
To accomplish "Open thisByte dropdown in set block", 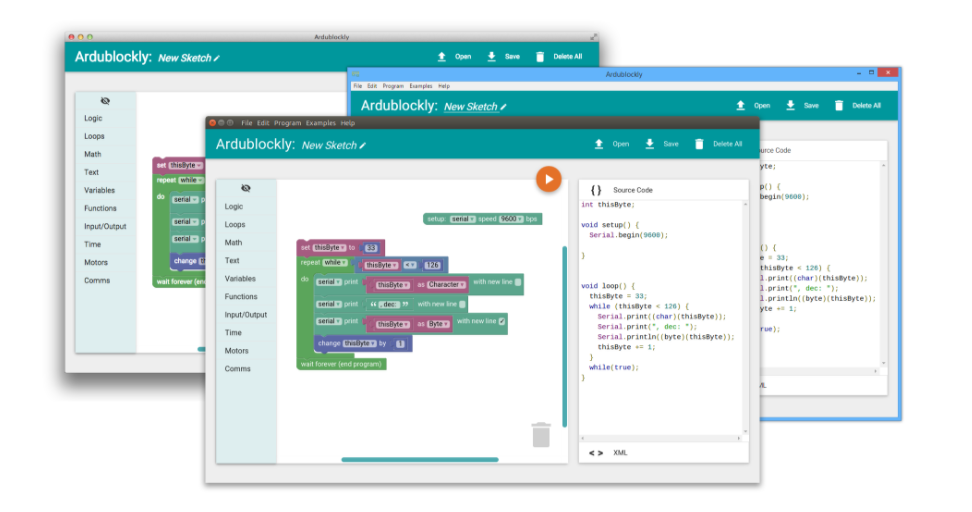I will tap(329, 248).
